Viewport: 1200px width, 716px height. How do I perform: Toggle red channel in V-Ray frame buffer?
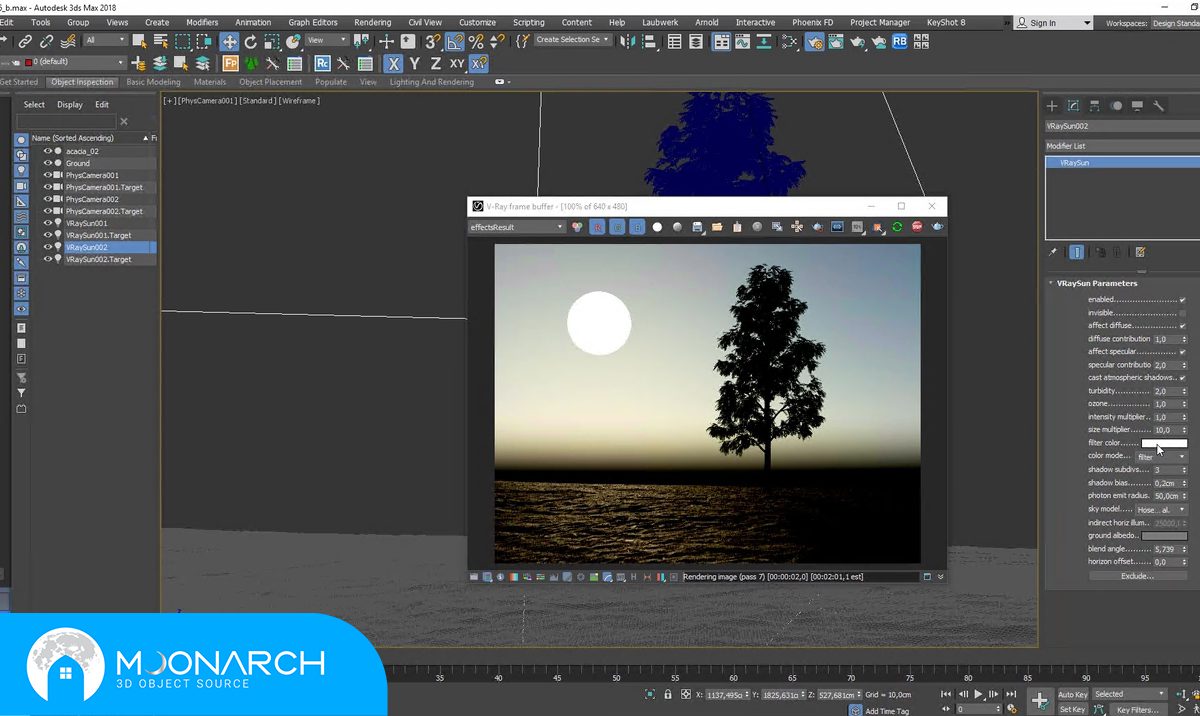596,227
